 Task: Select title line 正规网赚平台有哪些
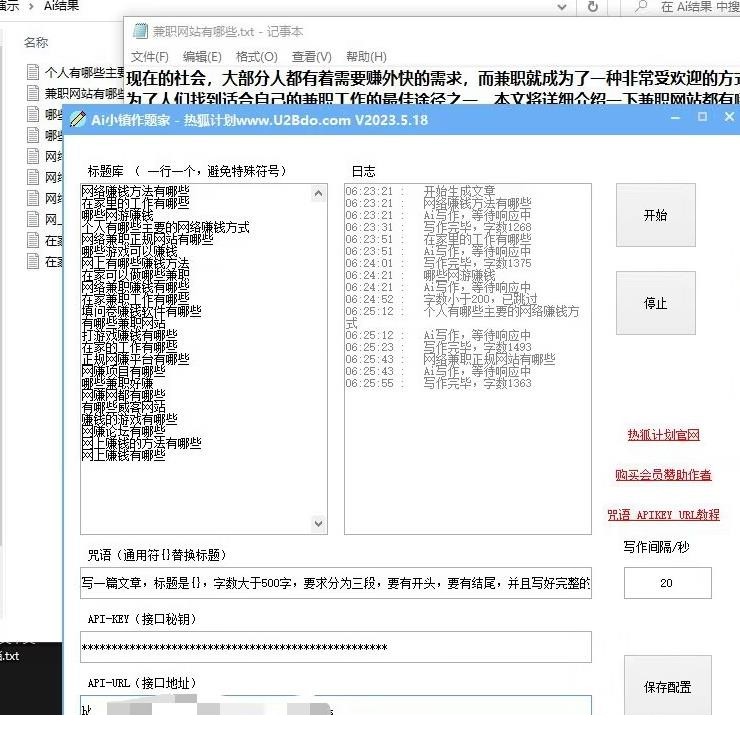pos(135,359)
